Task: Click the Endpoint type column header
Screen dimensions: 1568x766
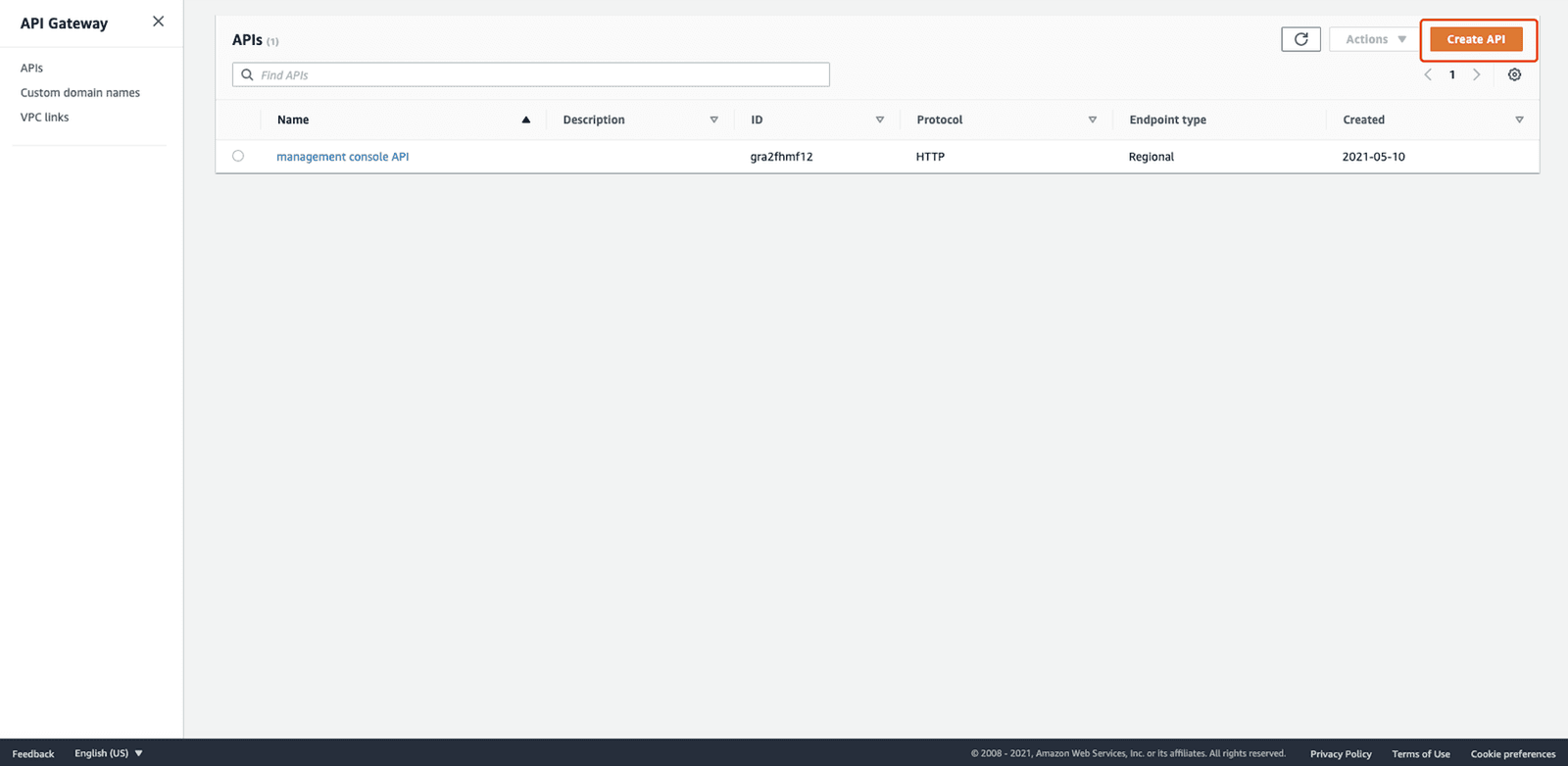Action: [1167, 120]
